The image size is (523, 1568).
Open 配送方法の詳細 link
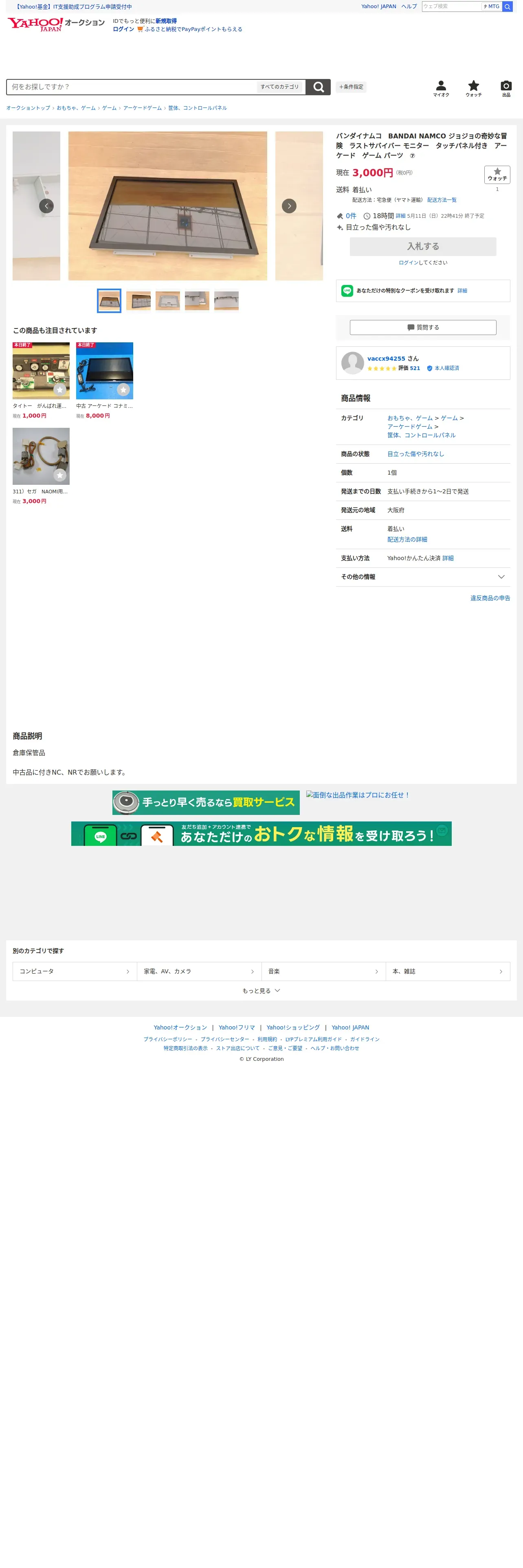[407, 540]
